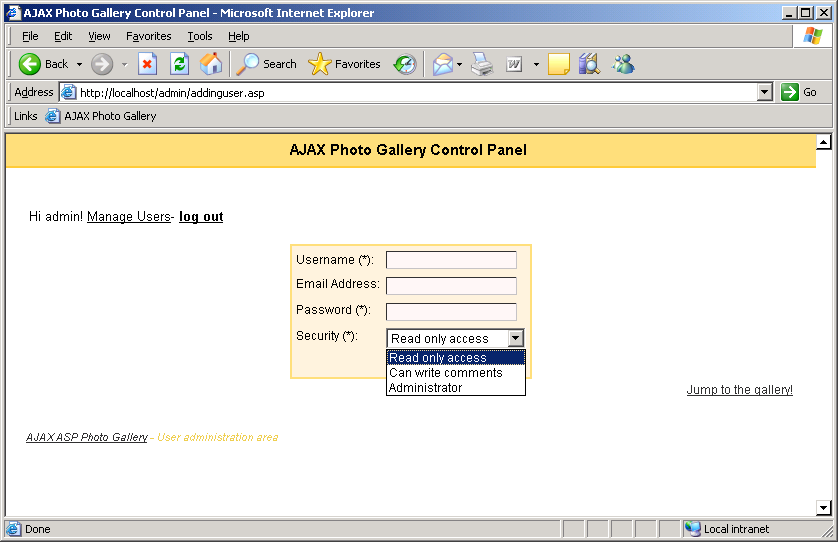Open the History icon in toolbar
838x542 pixels.
(x=405, y=64)
